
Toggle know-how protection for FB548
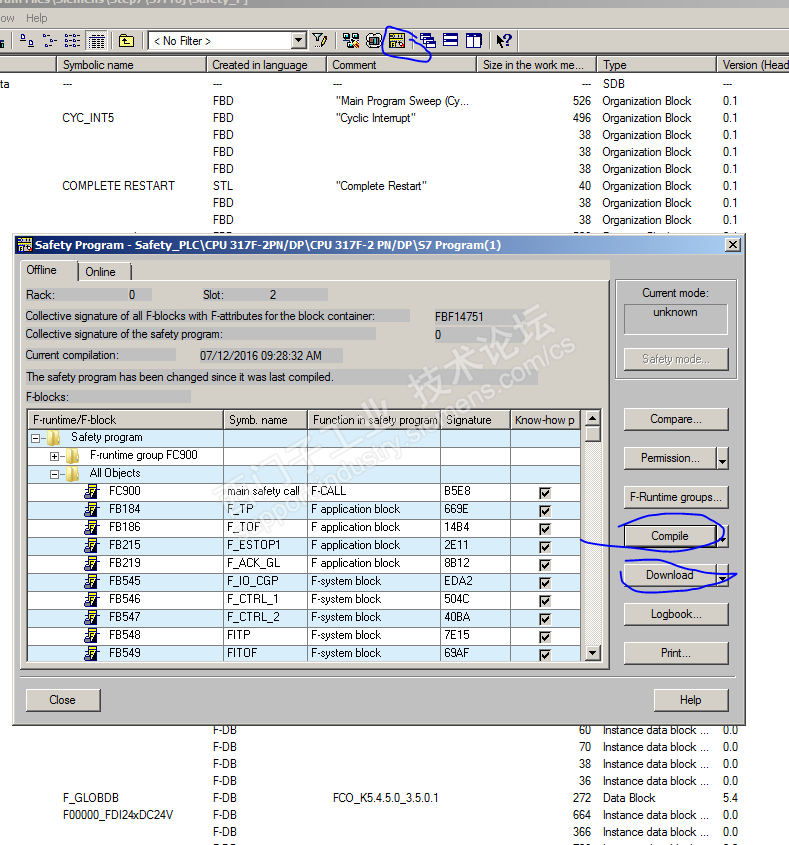click(545, 636)
